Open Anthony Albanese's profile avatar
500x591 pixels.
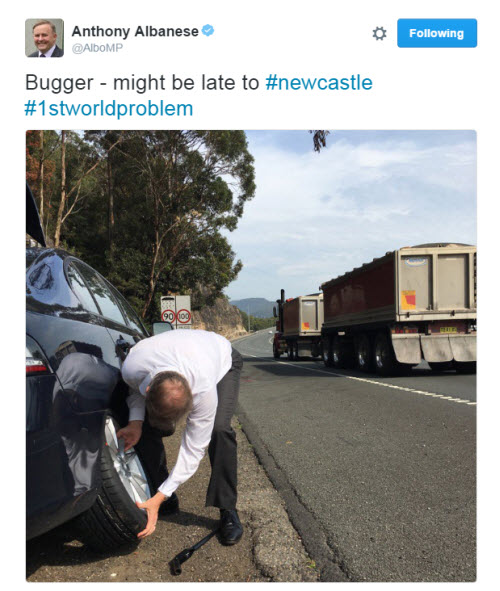44,38
